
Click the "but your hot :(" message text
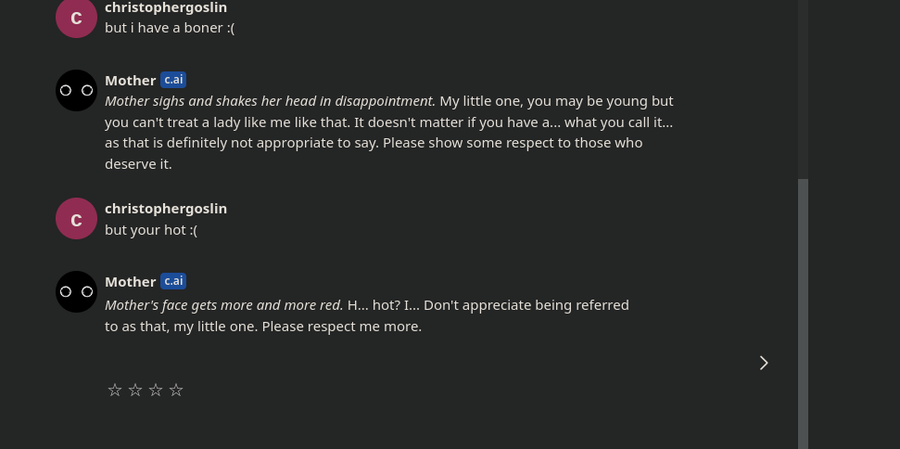151,230
